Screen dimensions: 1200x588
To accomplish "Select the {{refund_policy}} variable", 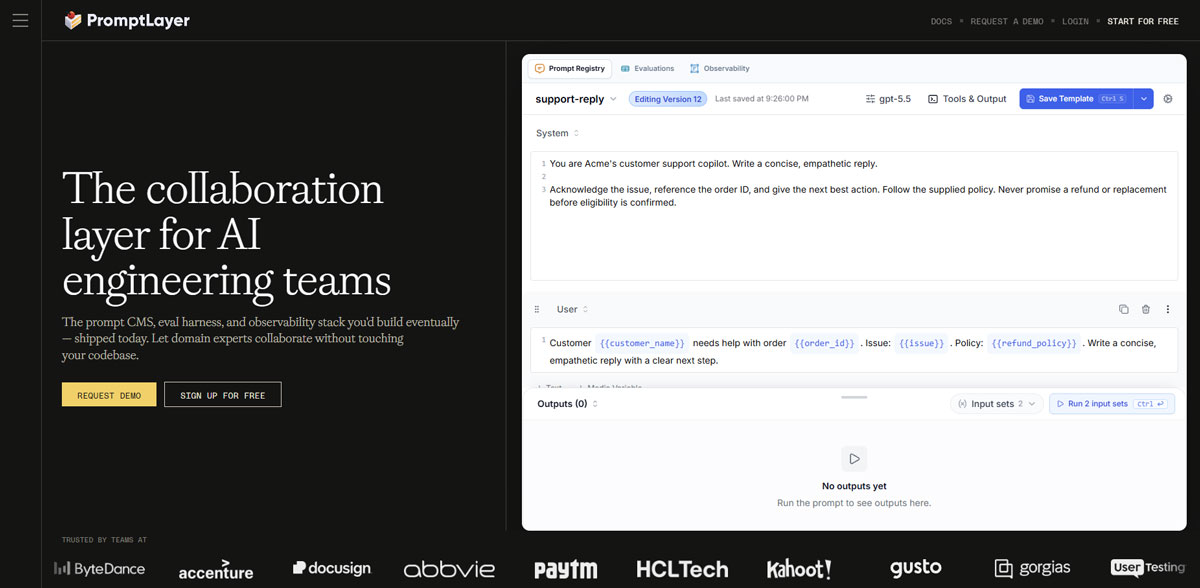I will click(x=1034, y=343).
